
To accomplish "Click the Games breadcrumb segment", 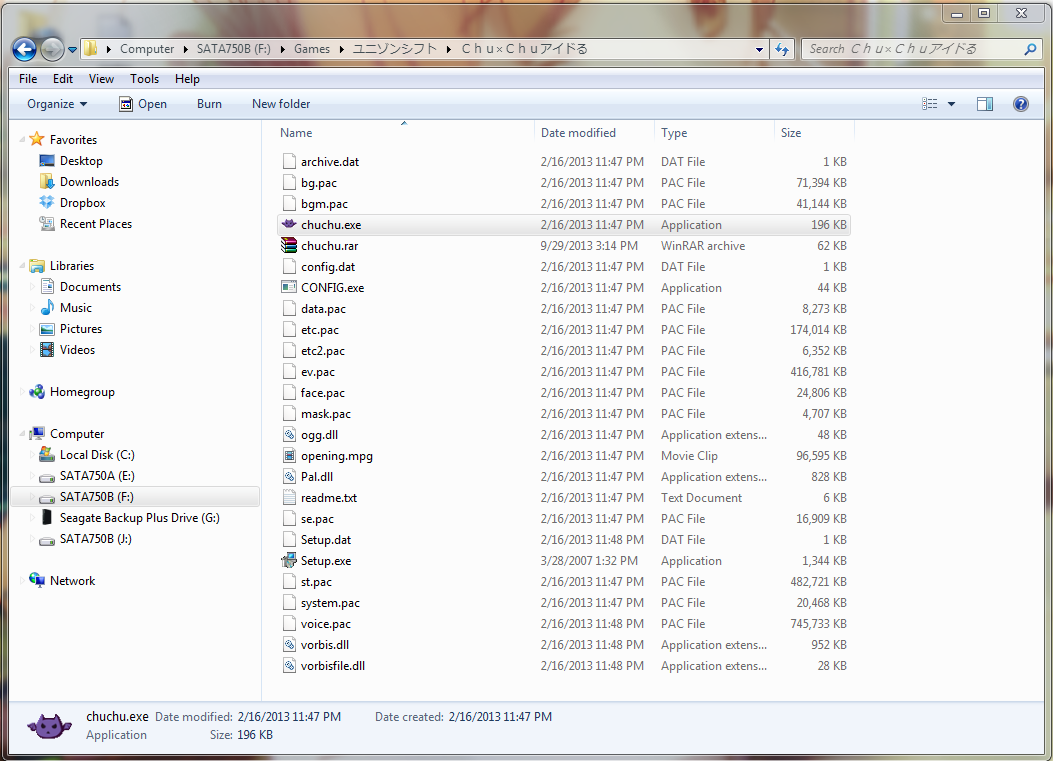I will 312,49.
